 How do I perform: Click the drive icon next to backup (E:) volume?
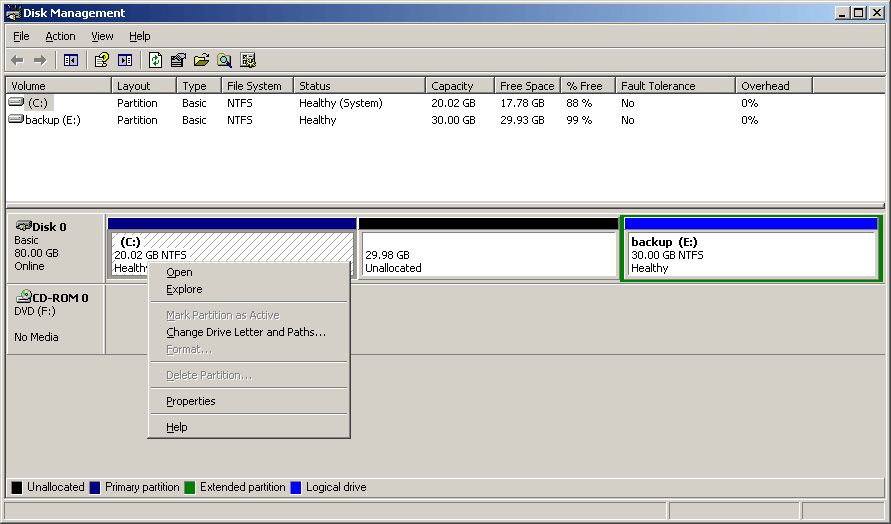coord(15,120)
